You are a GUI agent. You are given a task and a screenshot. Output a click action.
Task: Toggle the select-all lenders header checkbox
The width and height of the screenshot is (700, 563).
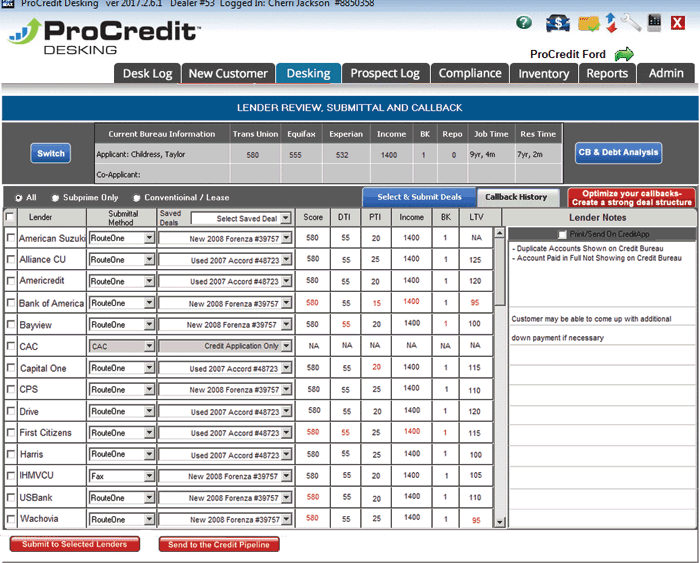(9, 217)
